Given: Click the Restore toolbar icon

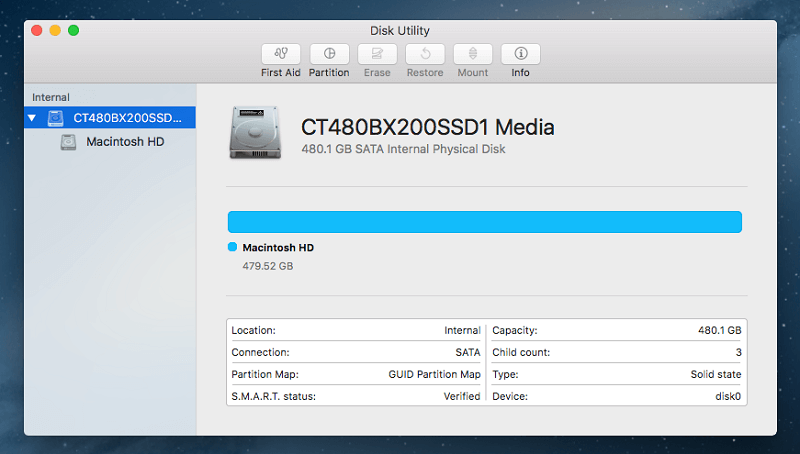Looking at the screenshot, I should coord(425,54).
